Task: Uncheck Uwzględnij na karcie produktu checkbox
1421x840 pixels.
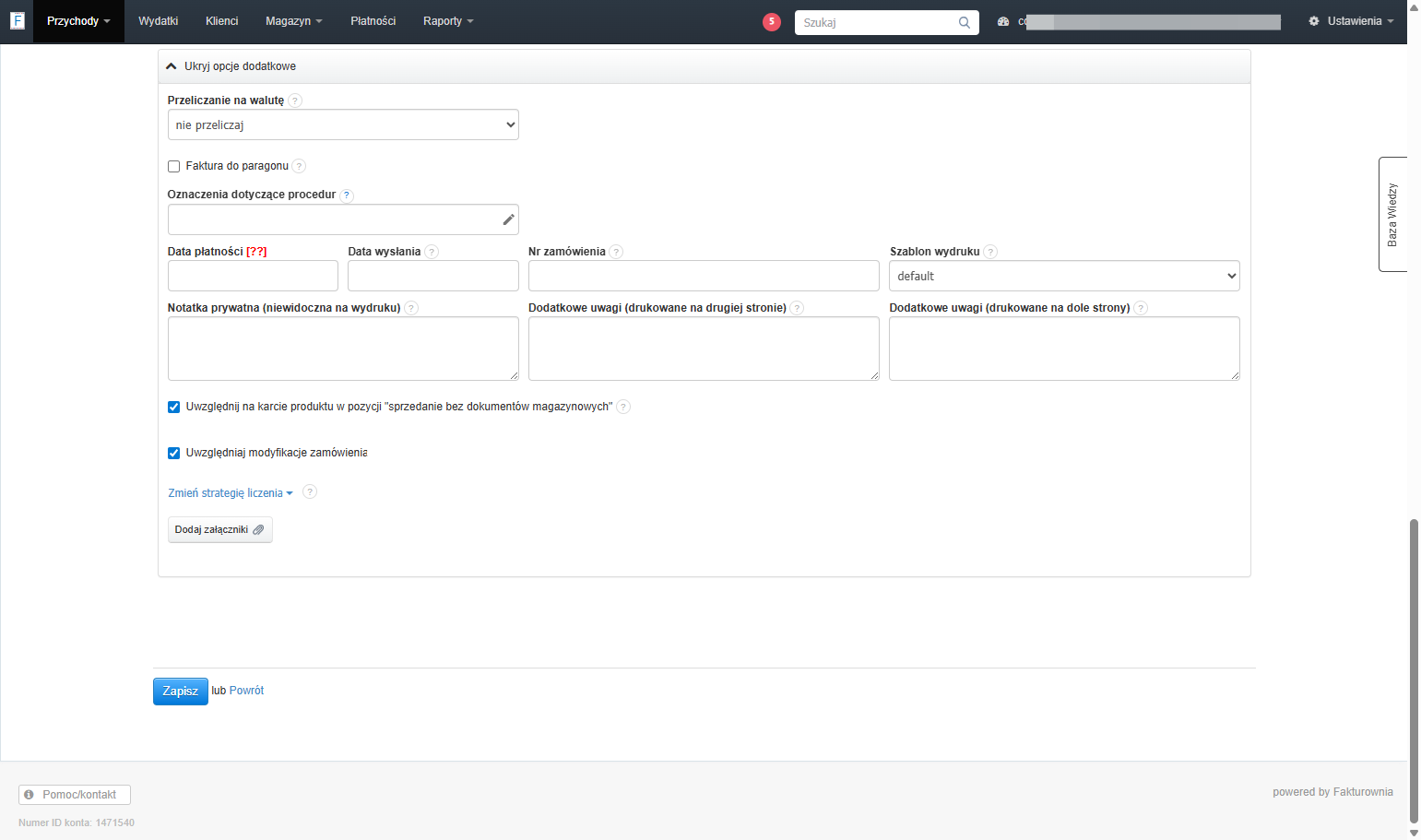Action: click(173, 407)
